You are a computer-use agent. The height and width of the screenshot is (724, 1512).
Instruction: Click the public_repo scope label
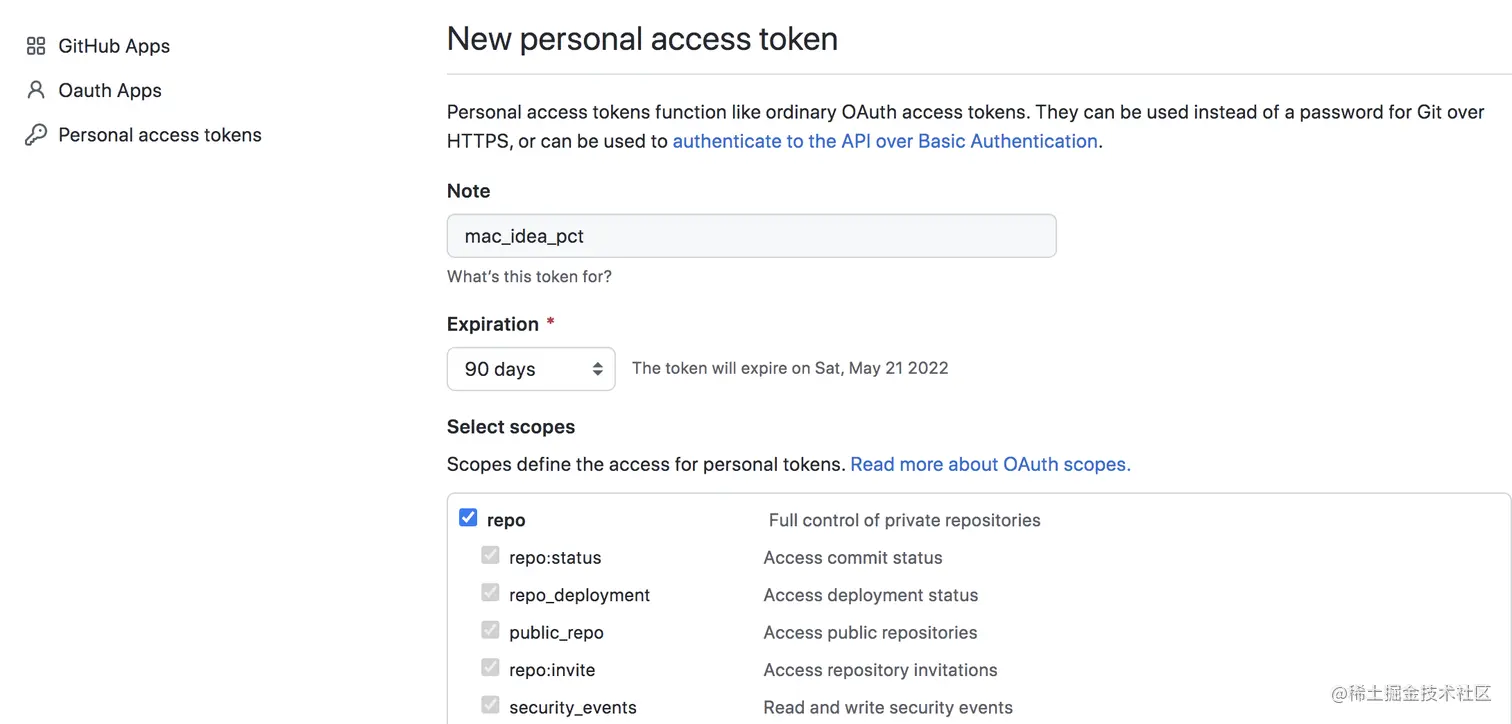556,633
